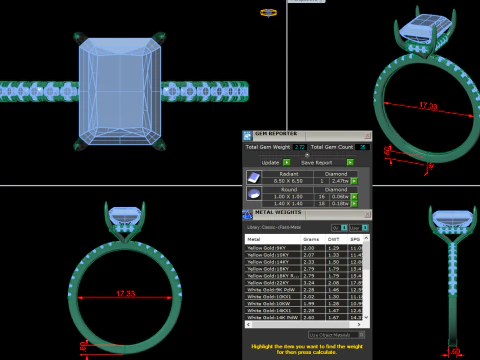480x360 pixels.
Task: Close the Metal Weights panel
Action: [x=367, y=214]
